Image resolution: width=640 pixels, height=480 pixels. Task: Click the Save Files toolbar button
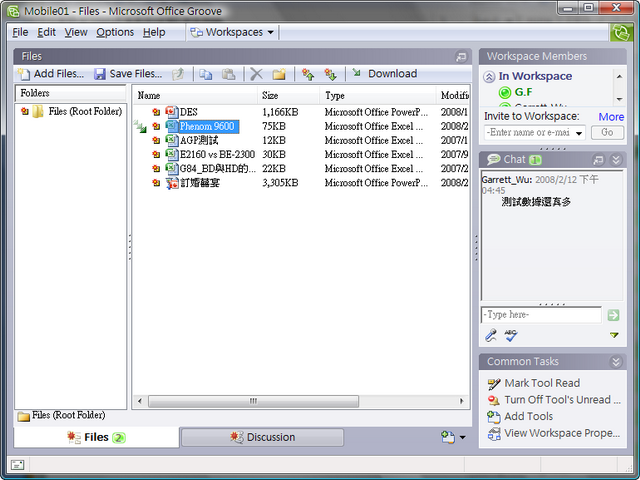point(128,74)
